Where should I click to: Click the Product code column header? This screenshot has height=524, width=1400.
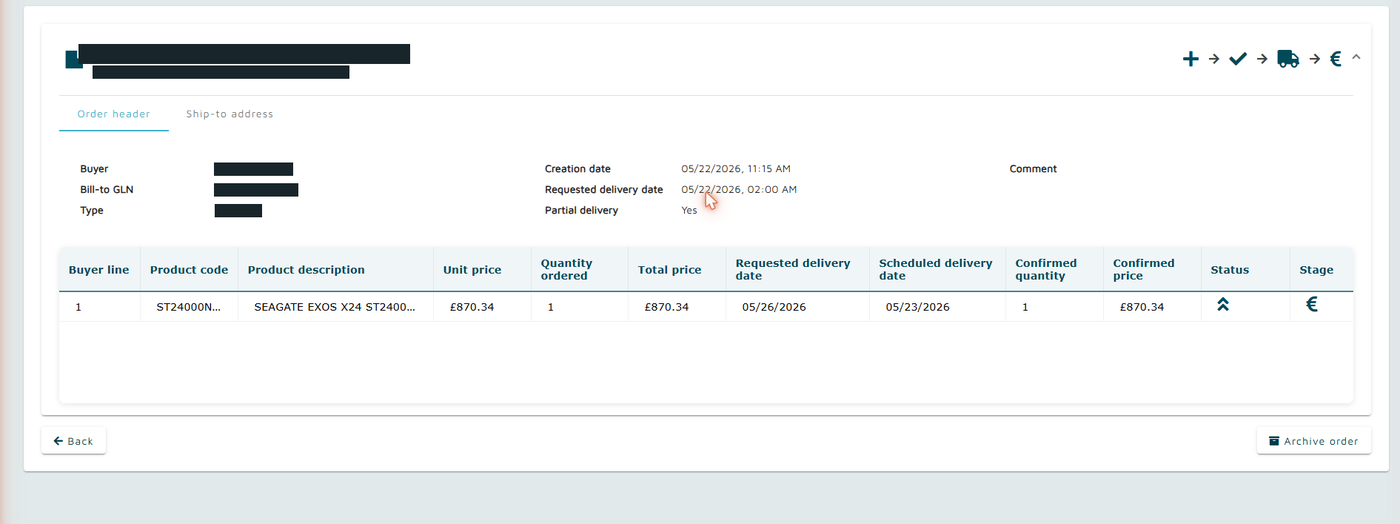tap(189, 270)
